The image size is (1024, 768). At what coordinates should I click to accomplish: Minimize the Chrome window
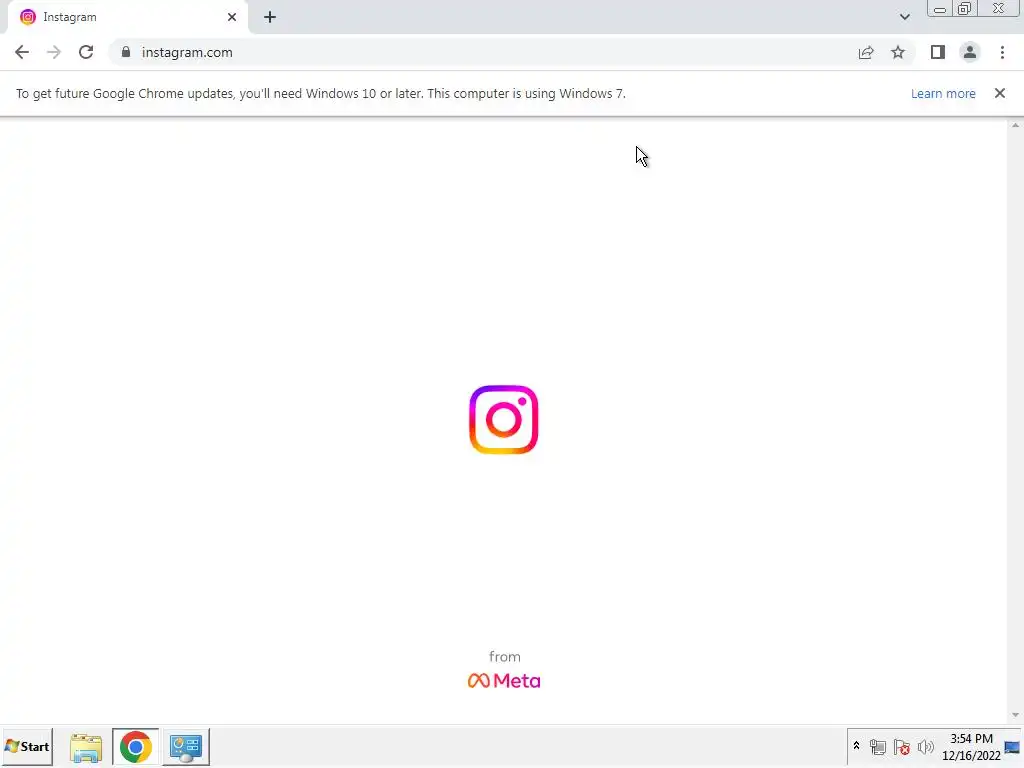[x=940, y=9]
